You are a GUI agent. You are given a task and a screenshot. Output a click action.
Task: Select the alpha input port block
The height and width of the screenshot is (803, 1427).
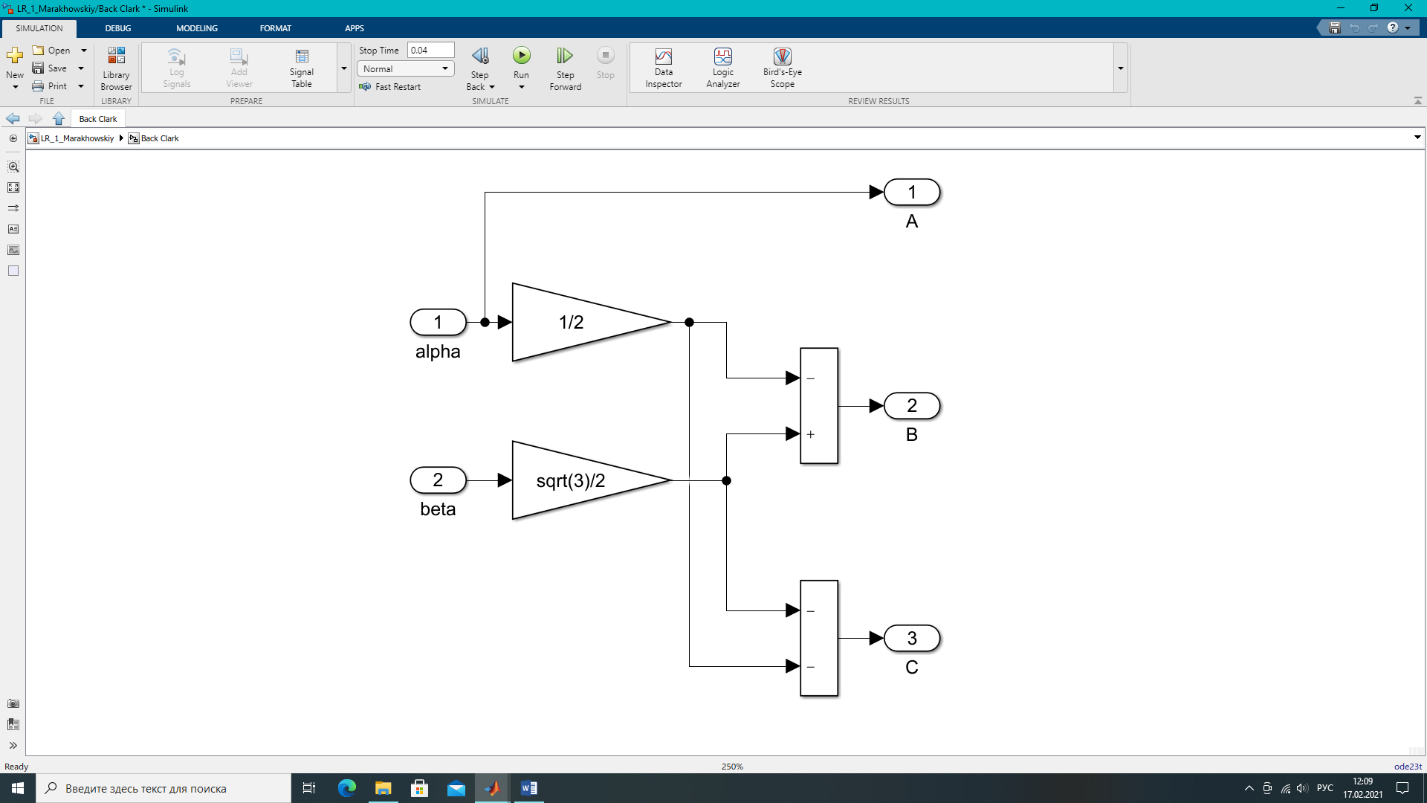point(438,322)
